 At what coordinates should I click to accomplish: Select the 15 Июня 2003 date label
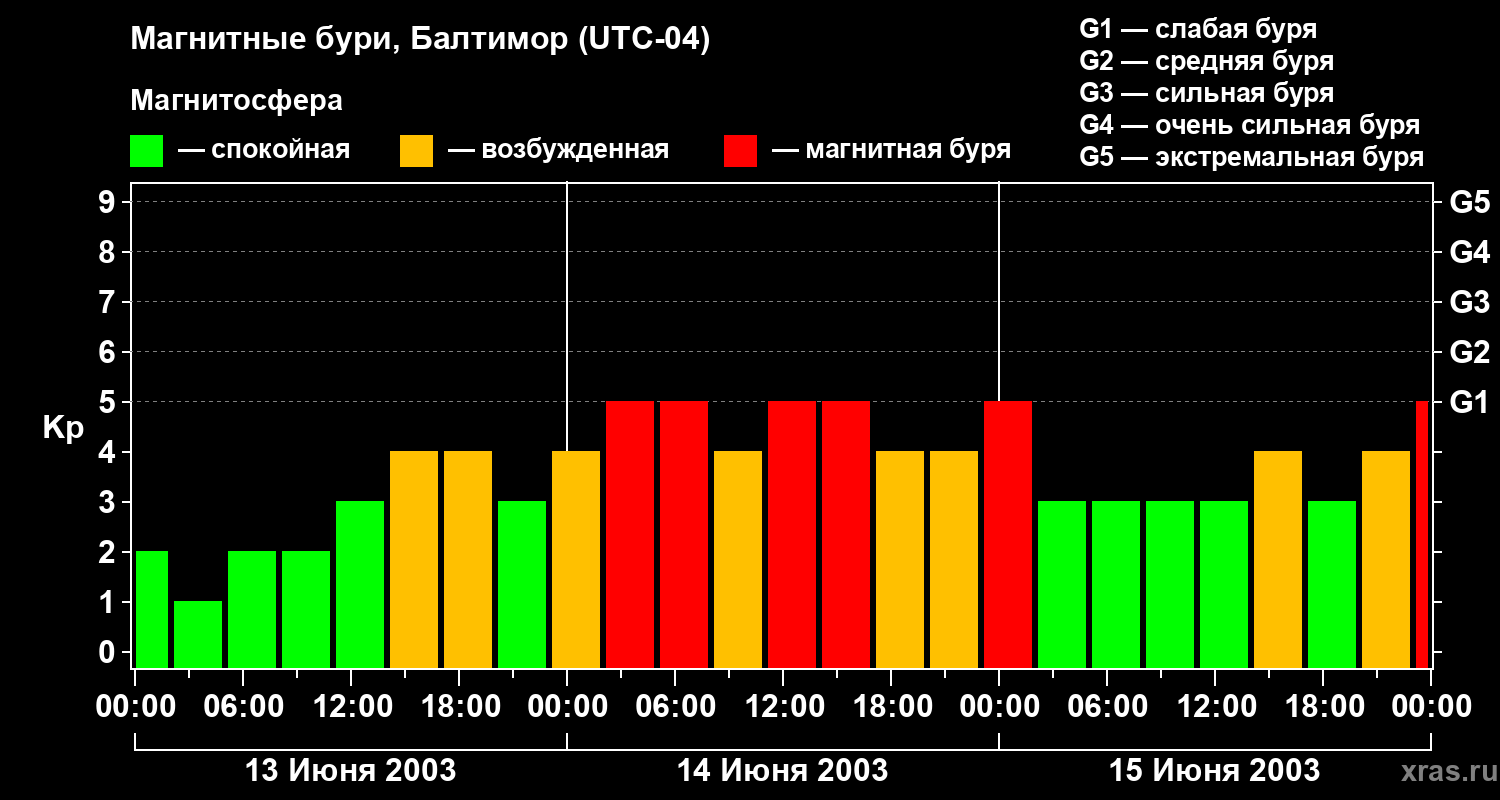(x=1214, y=771)
